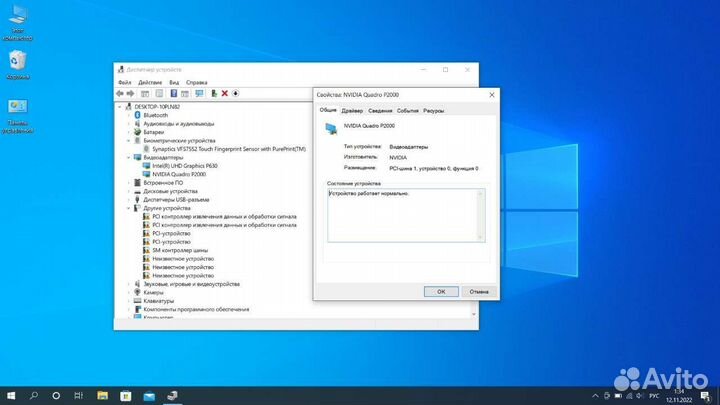Click OK in NVIDIA Quadro P2000 properties
Image resolution: width=720 pixels, height=405 pixels.
pyautogui.click(x=441, y=292)
